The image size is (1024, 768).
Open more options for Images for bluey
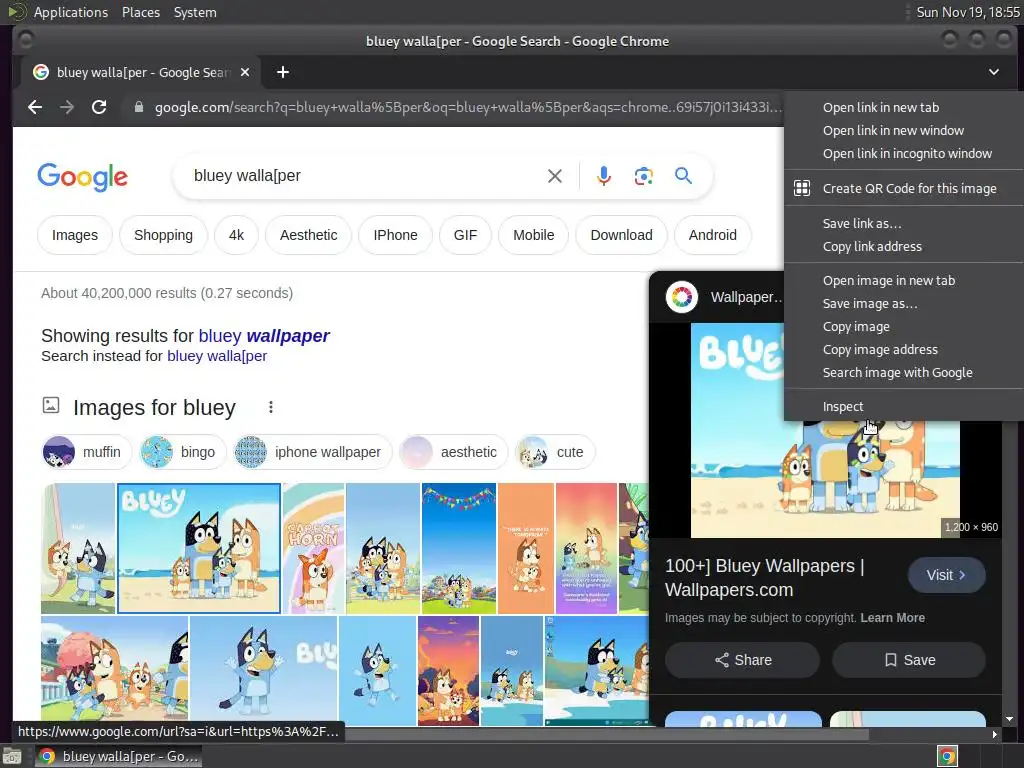[x=270, y=408]
